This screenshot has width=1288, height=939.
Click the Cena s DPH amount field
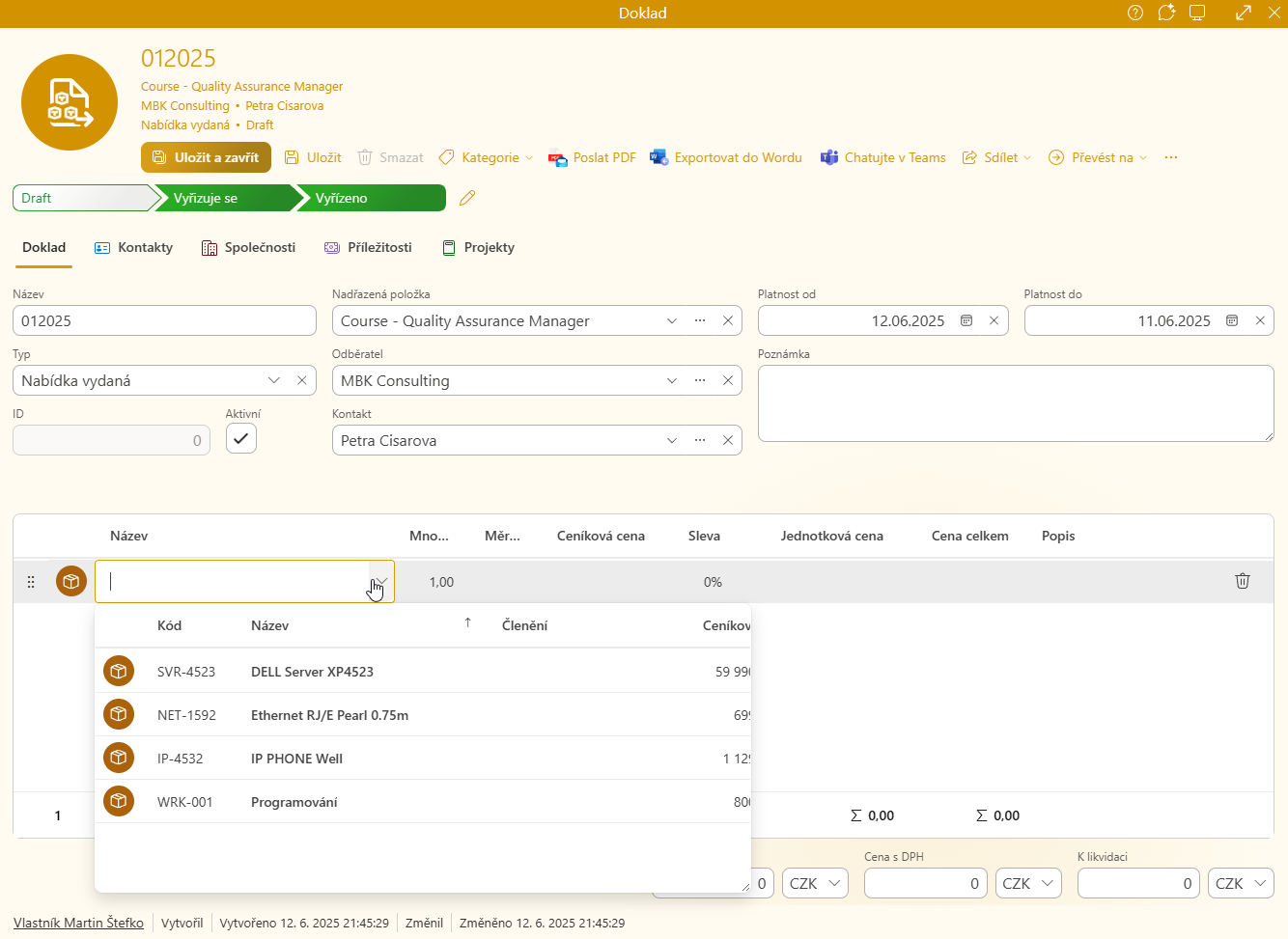pyautogui.click(x=925, y=883)
